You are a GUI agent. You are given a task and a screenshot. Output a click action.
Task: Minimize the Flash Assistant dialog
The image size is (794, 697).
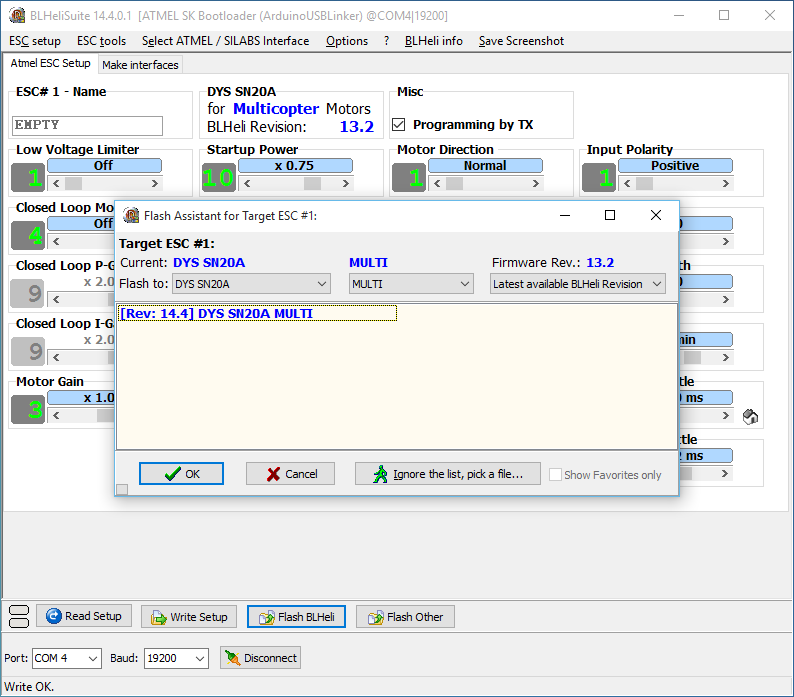tap(565, 215)
